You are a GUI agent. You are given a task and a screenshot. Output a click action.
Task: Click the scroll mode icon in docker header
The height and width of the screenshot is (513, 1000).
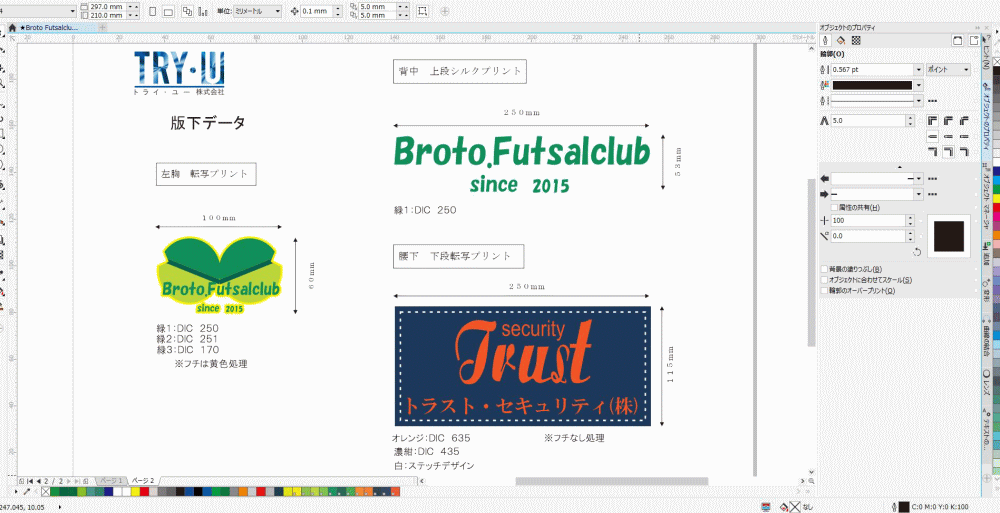[x=957, y=40]
